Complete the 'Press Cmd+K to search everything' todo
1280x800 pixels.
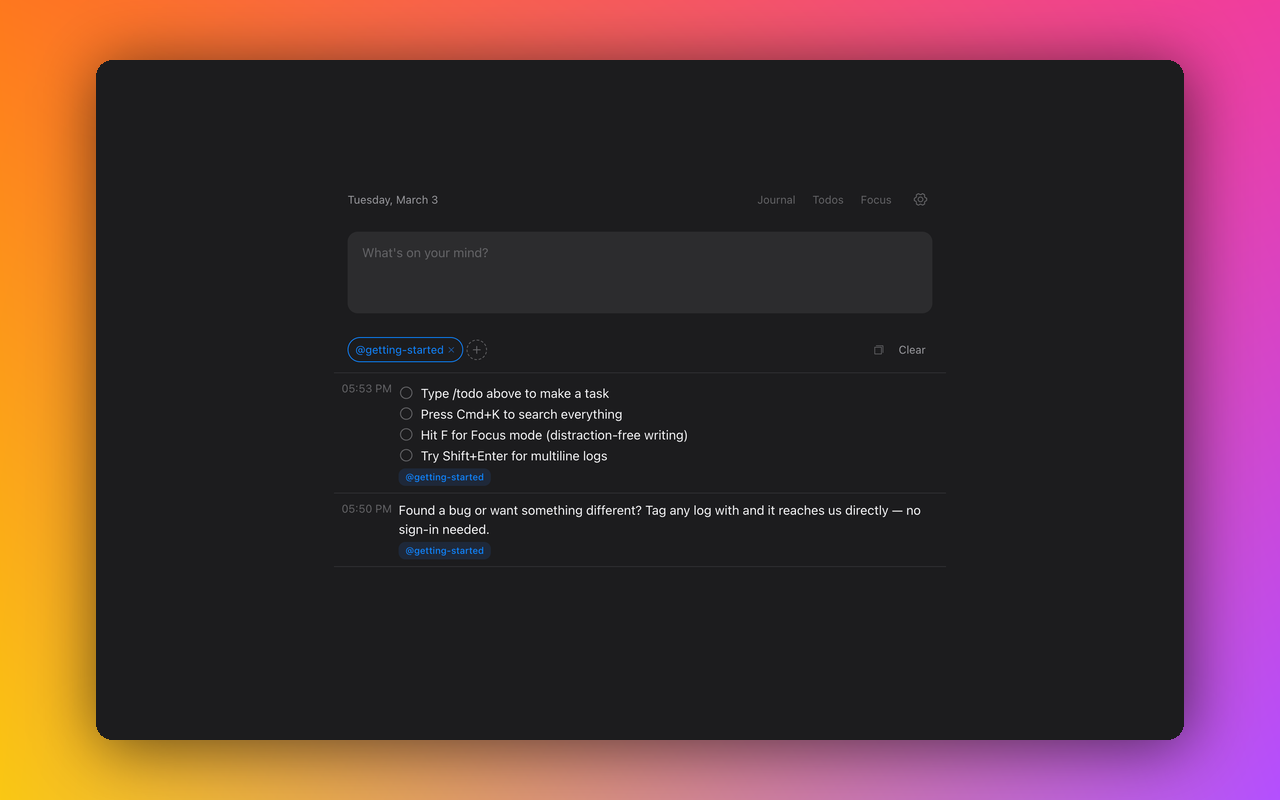[x=406, y=414]
